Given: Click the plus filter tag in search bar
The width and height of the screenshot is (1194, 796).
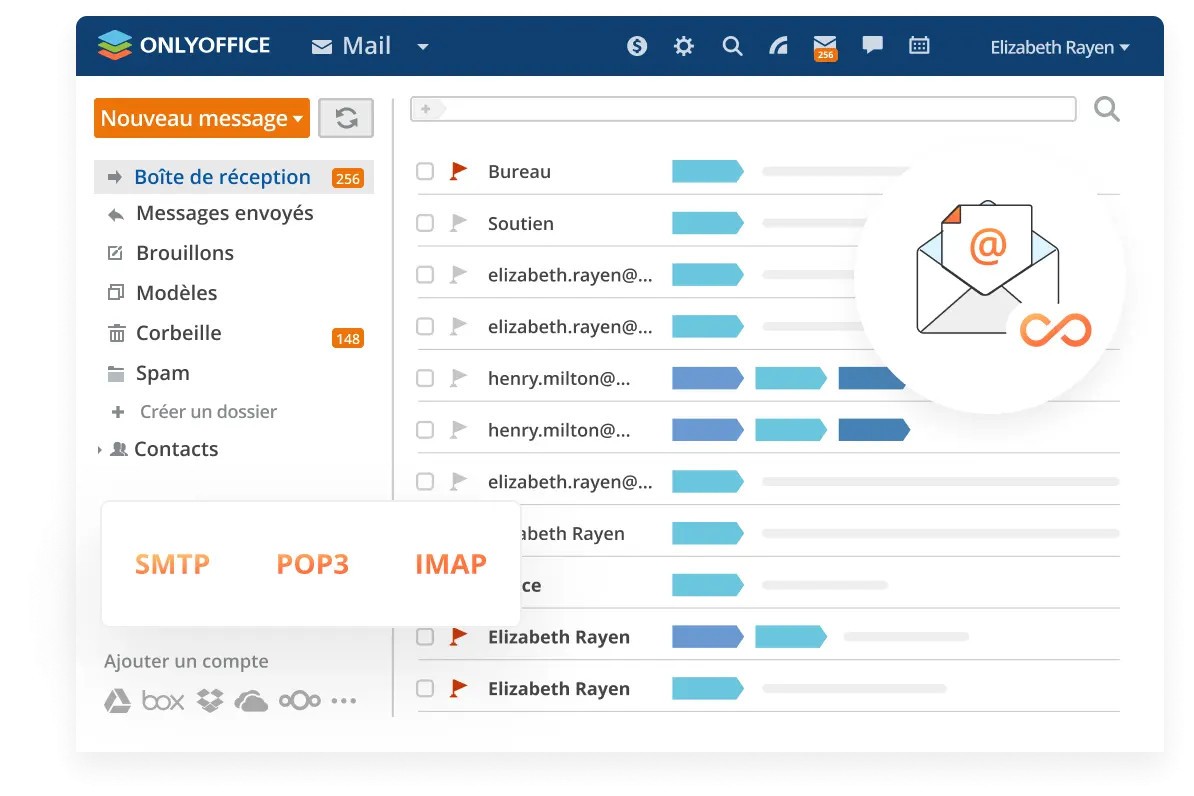Looking at the screenshot, I should pos(427,109).
